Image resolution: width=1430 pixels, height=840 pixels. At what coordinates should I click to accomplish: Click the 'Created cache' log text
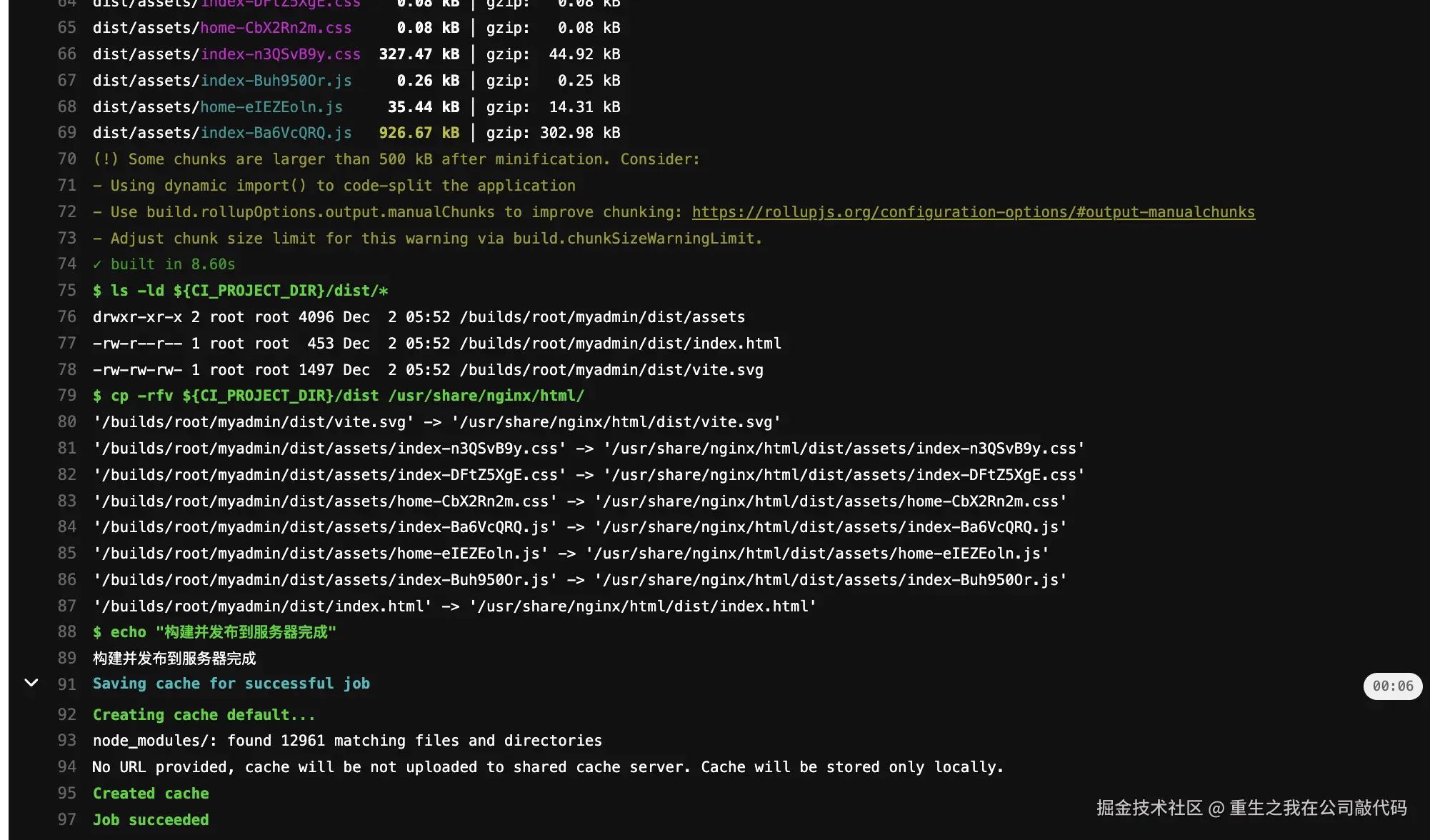(x=151, y=794)
